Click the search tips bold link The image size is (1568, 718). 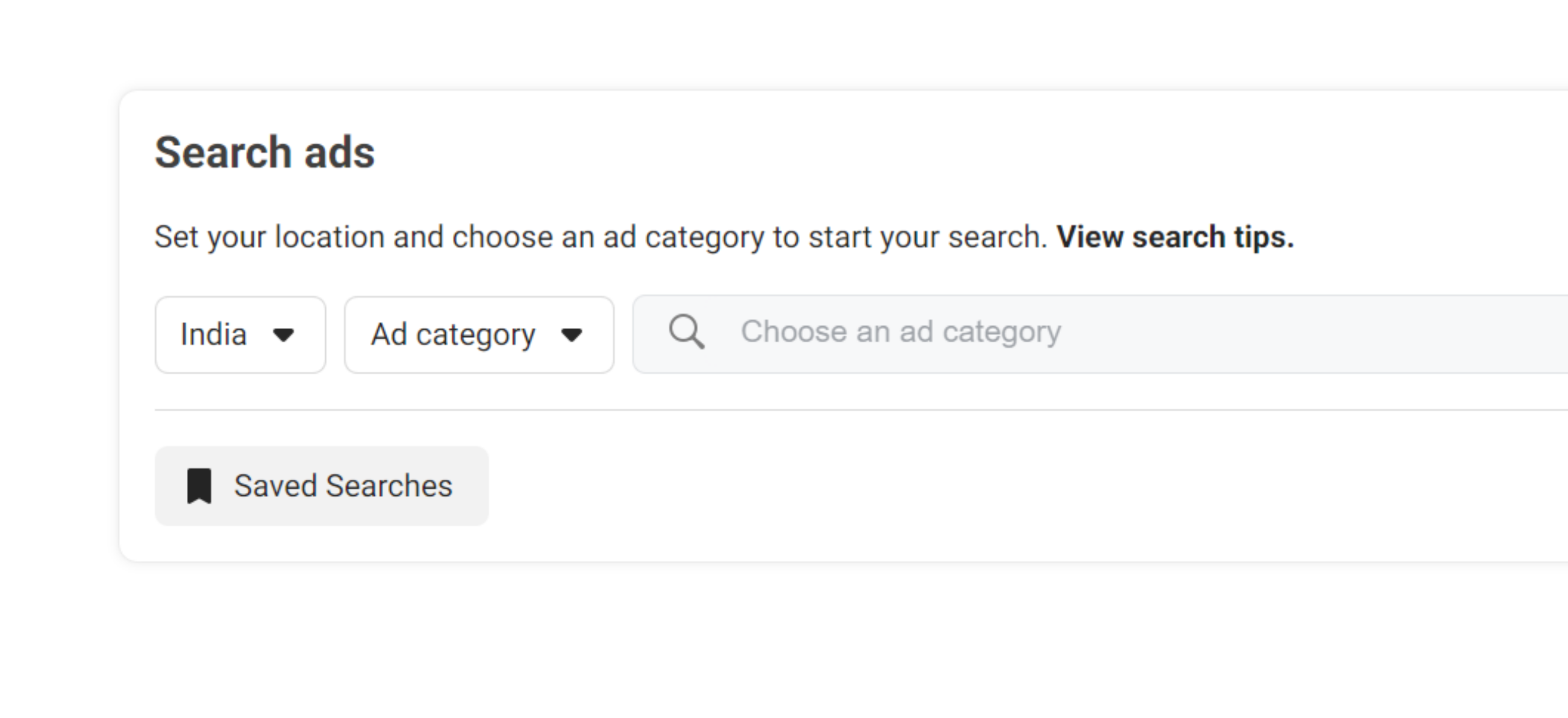(x=1174, y=238)
